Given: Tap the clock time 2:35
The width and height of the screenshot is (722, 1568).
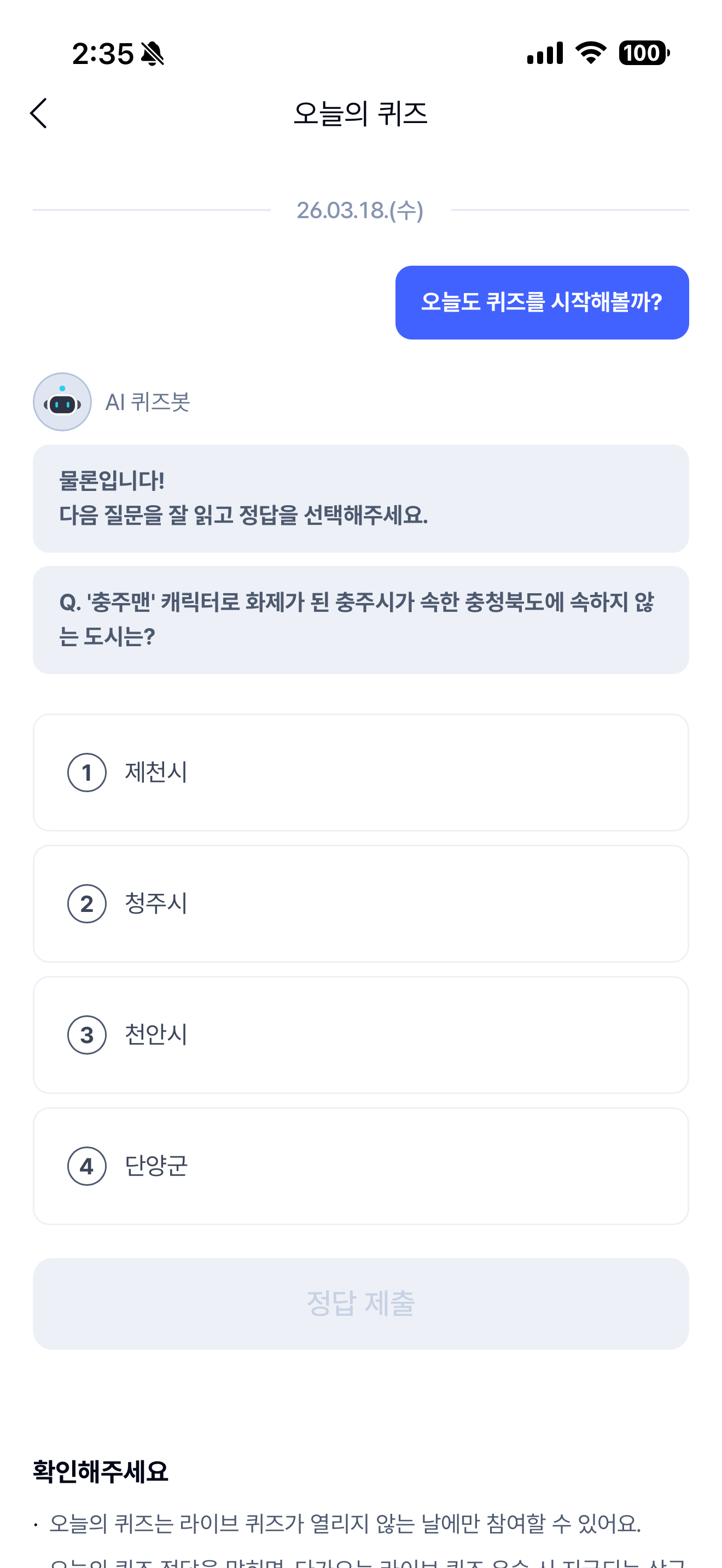Looking at the screenshot, I should [102, 54].
